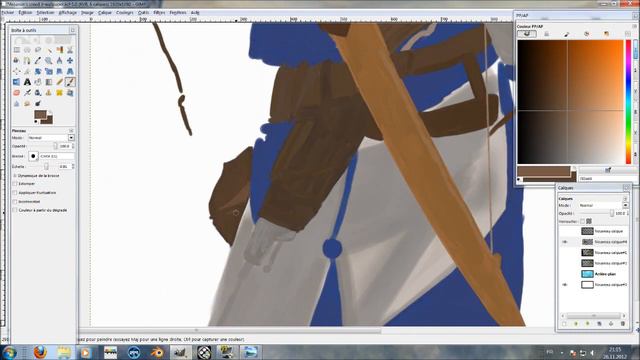Viewport: 640px width, 360px height.
Task: Select the Color Picker tool in toolbox
Action: pos(38,60)
